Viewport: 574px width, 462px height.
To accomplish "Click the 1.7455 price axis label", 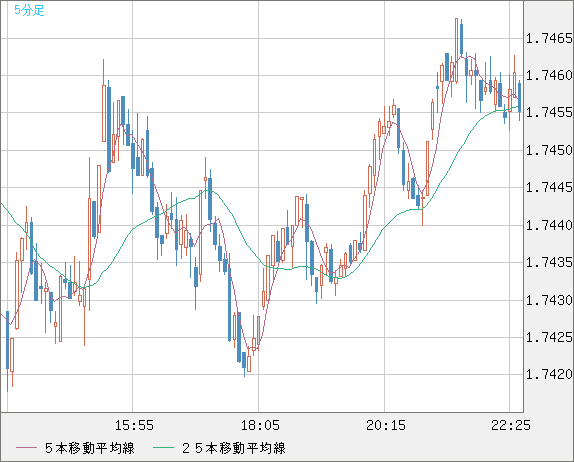I will 549,112.
